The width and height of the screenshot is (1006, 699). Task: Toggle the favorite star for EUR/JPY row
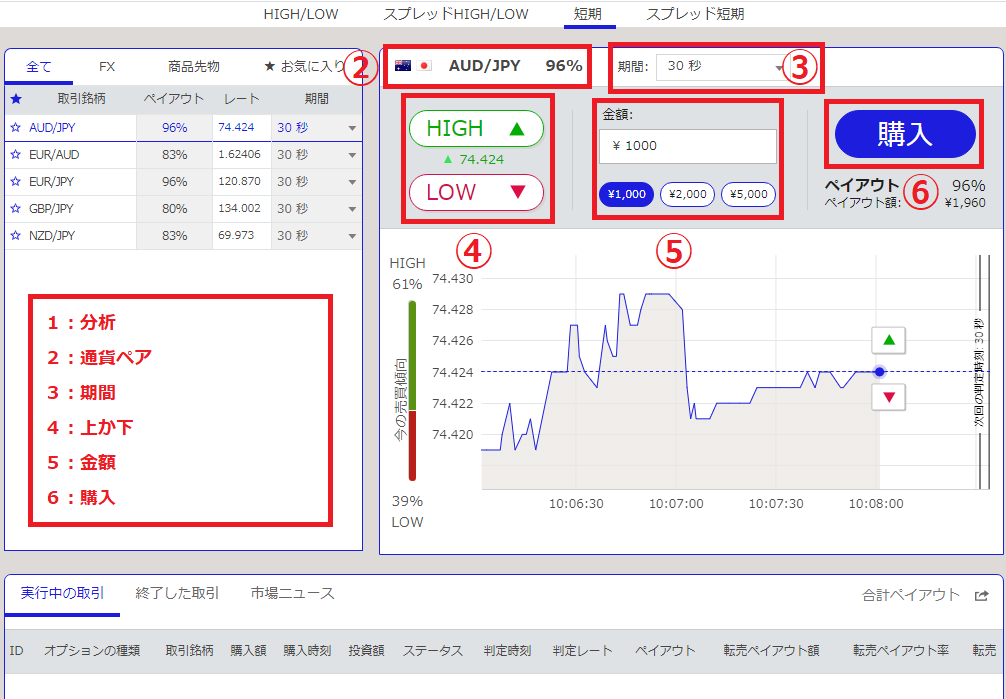point(15,182)
